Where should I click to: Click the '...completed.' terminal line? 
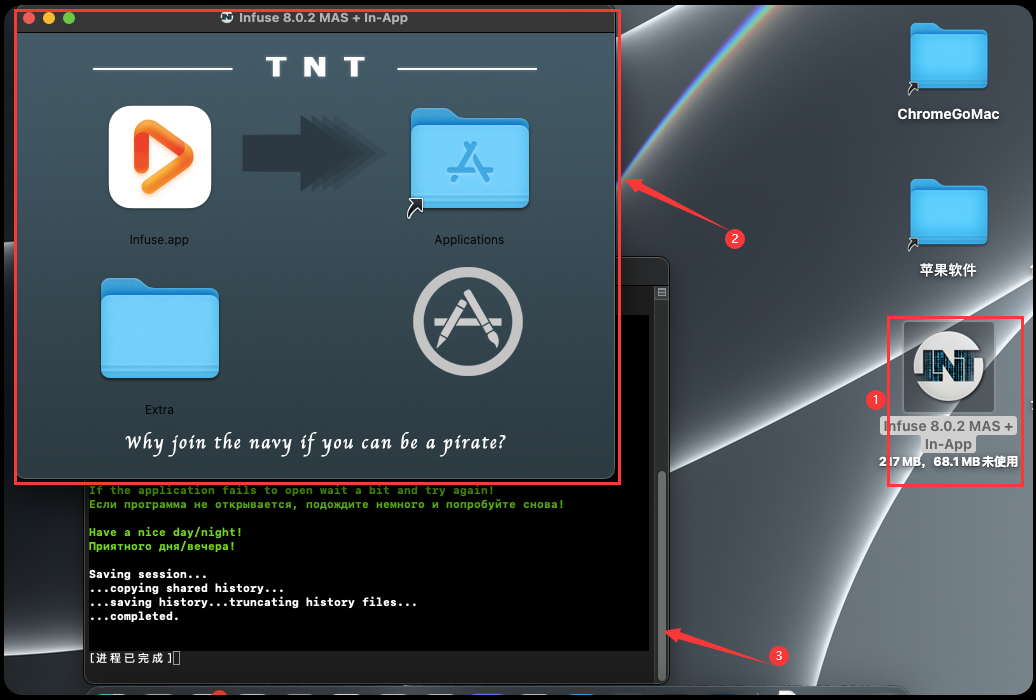pyautogui.click(x=134, y=616)
